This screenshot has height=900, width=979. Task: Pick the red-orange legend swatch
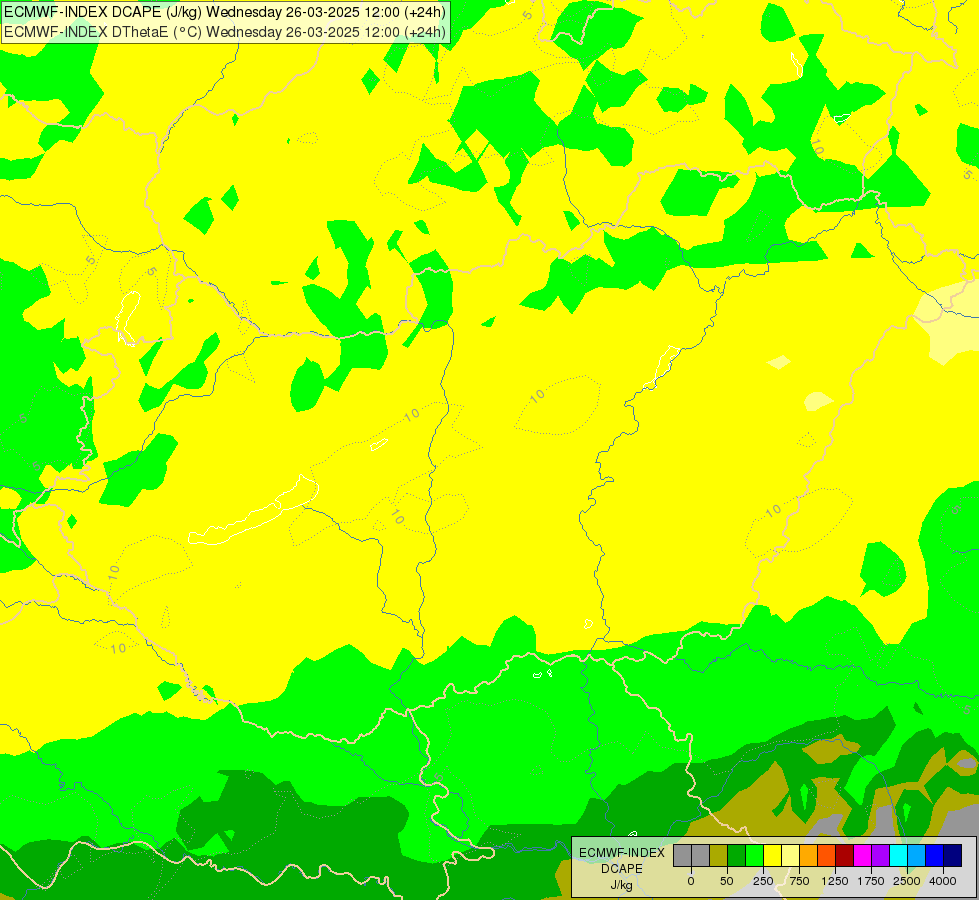point(827,856)
